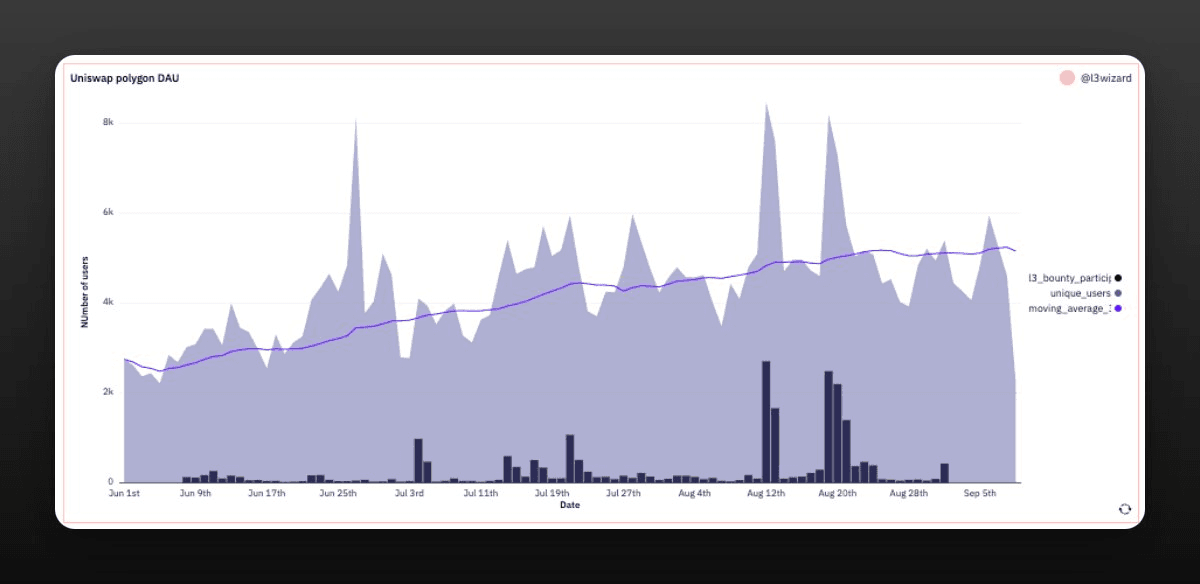Click the 2k y-axis label
This screenshot has width=1200, height=584.
109,392
